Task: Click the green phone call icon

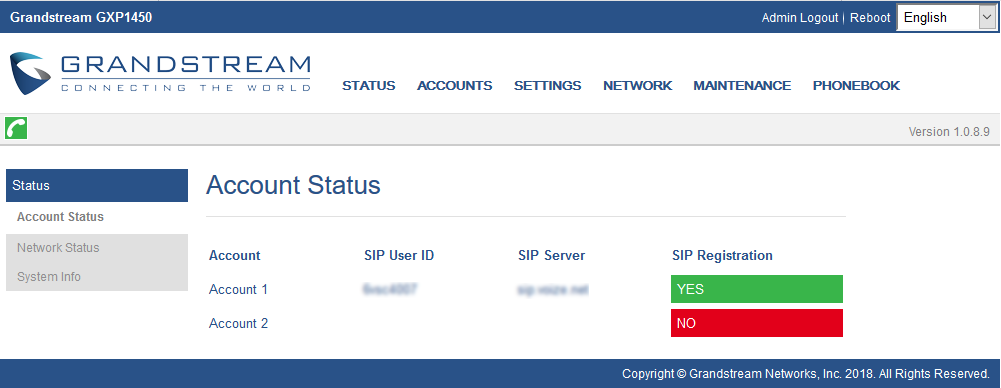Action: 16,128
